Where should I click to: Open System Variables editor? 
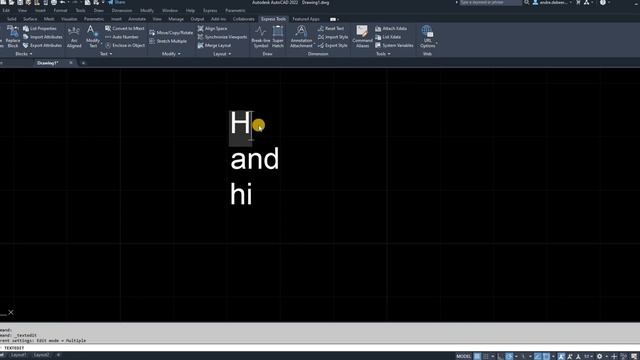coord(394,45)
